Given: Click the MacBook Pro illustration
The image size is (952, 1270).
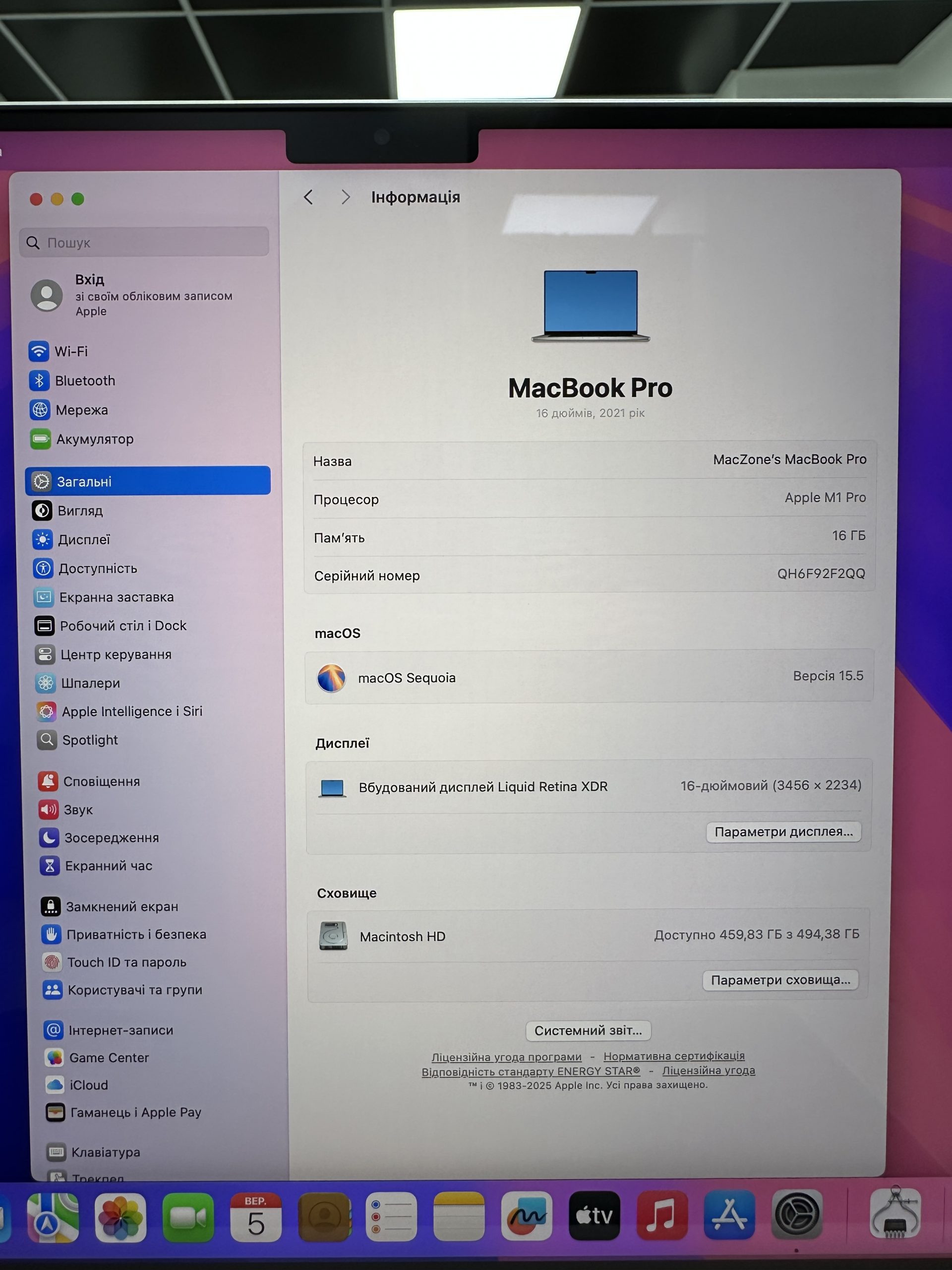Looking at the screenshot, I should coord(591,306).
